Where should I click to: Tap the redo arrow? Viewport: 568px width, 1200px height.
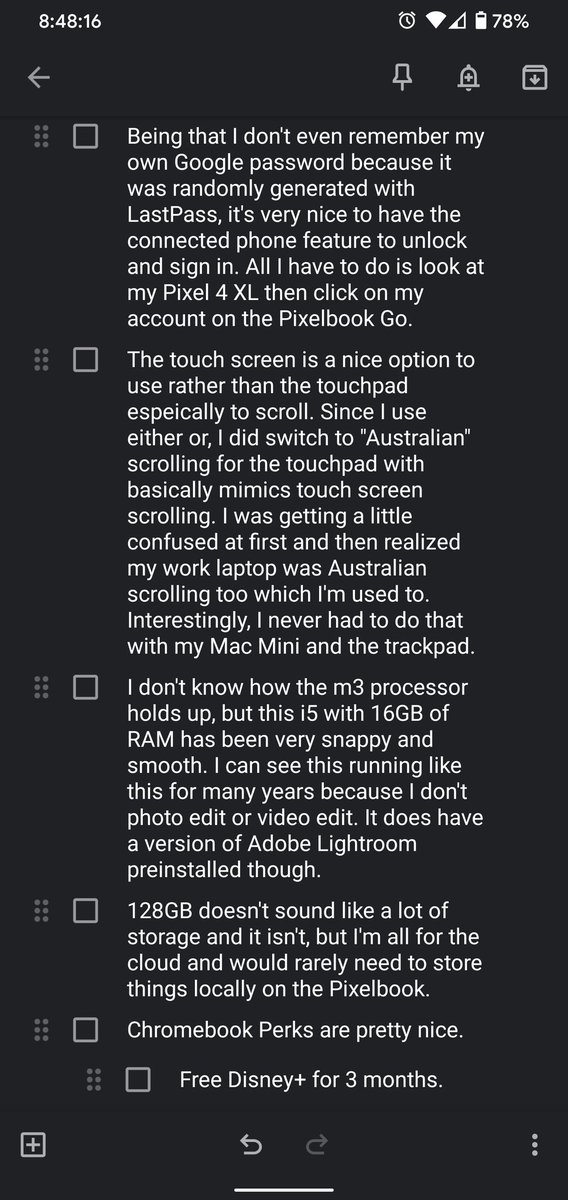[x=317, y=1145]
